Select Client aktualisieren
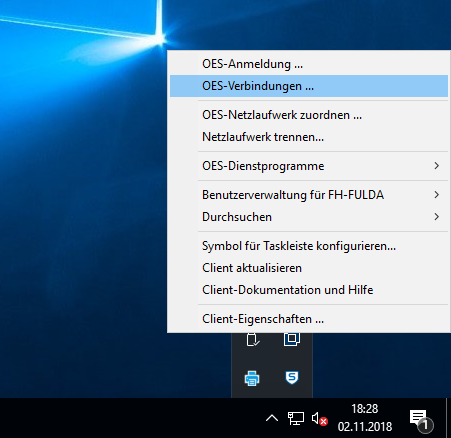This screenshot has height=438, width=451. coord(309,268)
